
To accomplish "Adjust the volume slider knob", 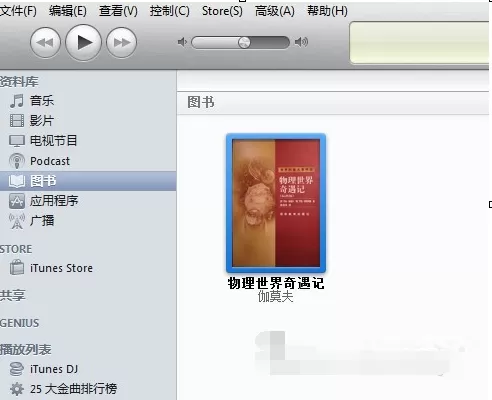I will coord(244,42).
